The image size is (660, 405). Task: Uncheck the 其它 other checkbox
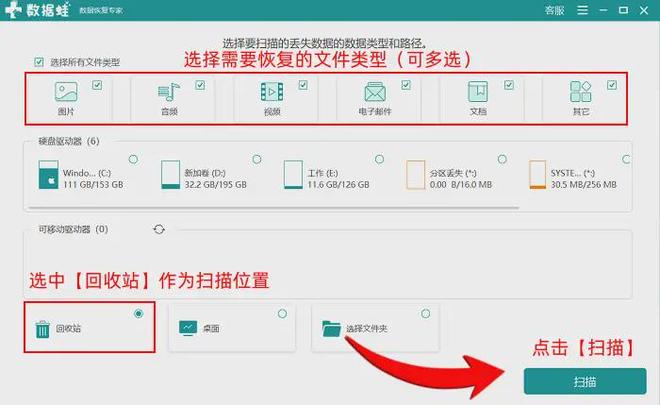[x=612, y=85]
